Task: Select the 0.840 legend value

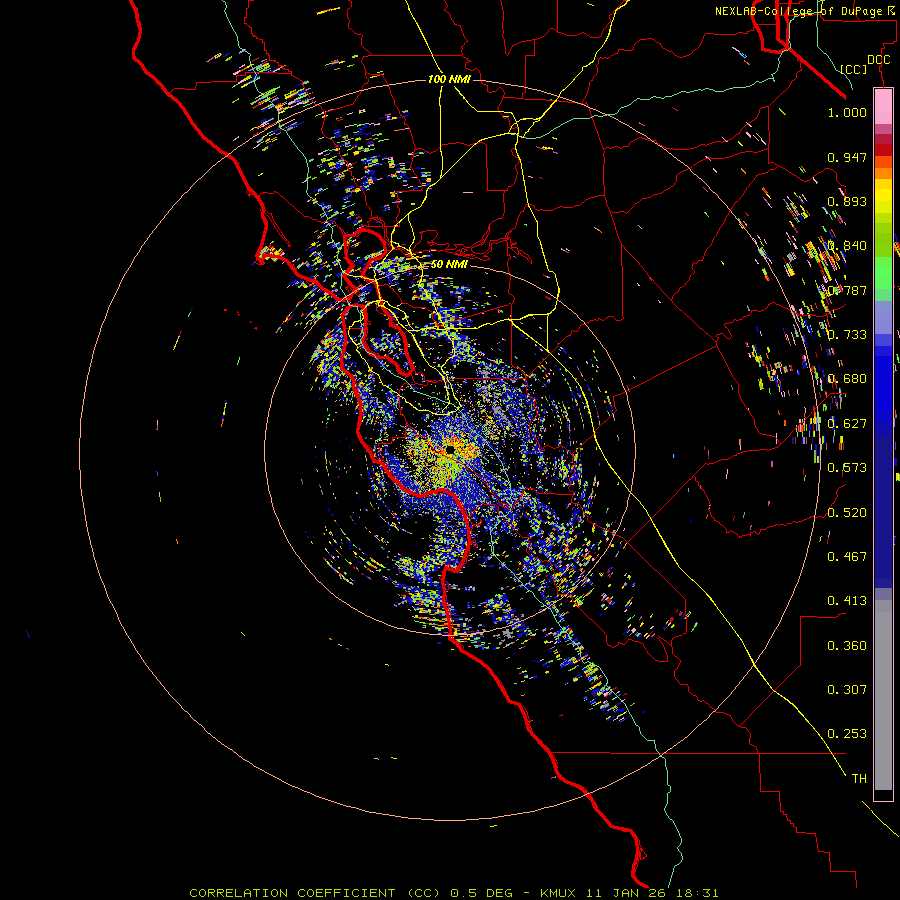Action: click(x=847, y=246)
